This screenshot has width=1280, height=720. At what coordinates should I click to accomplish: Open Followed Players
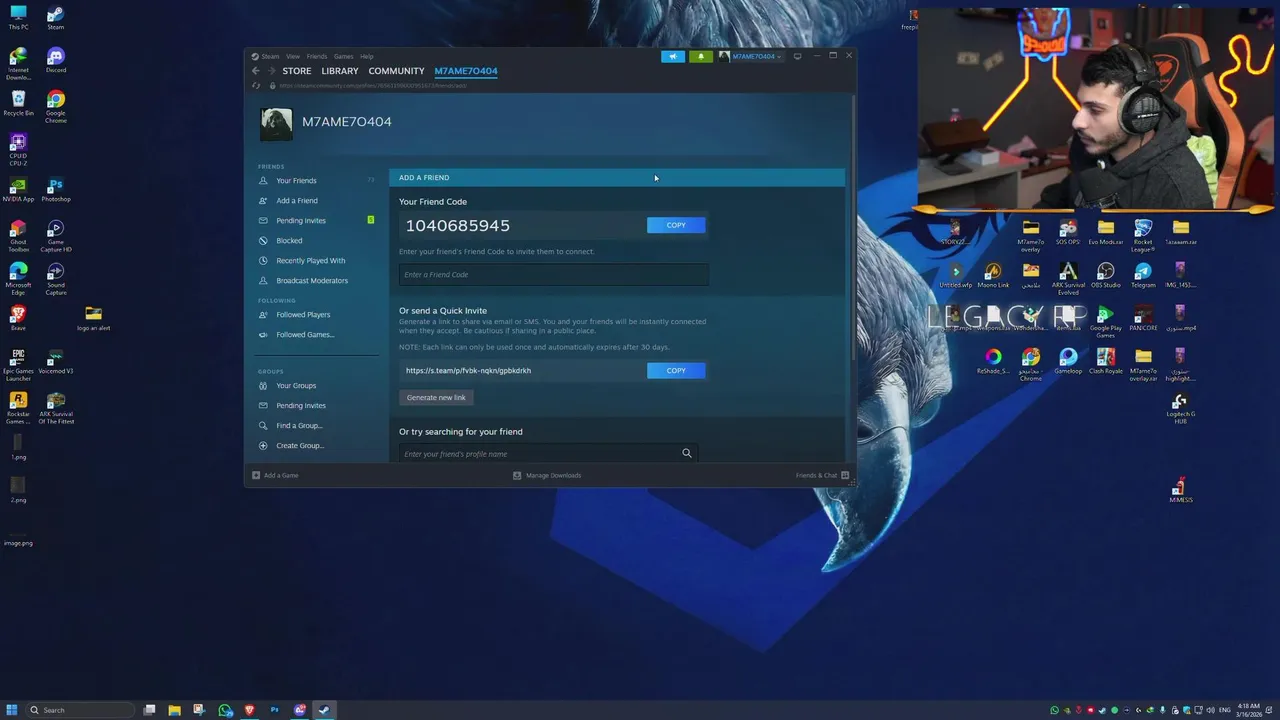(303, 315)
